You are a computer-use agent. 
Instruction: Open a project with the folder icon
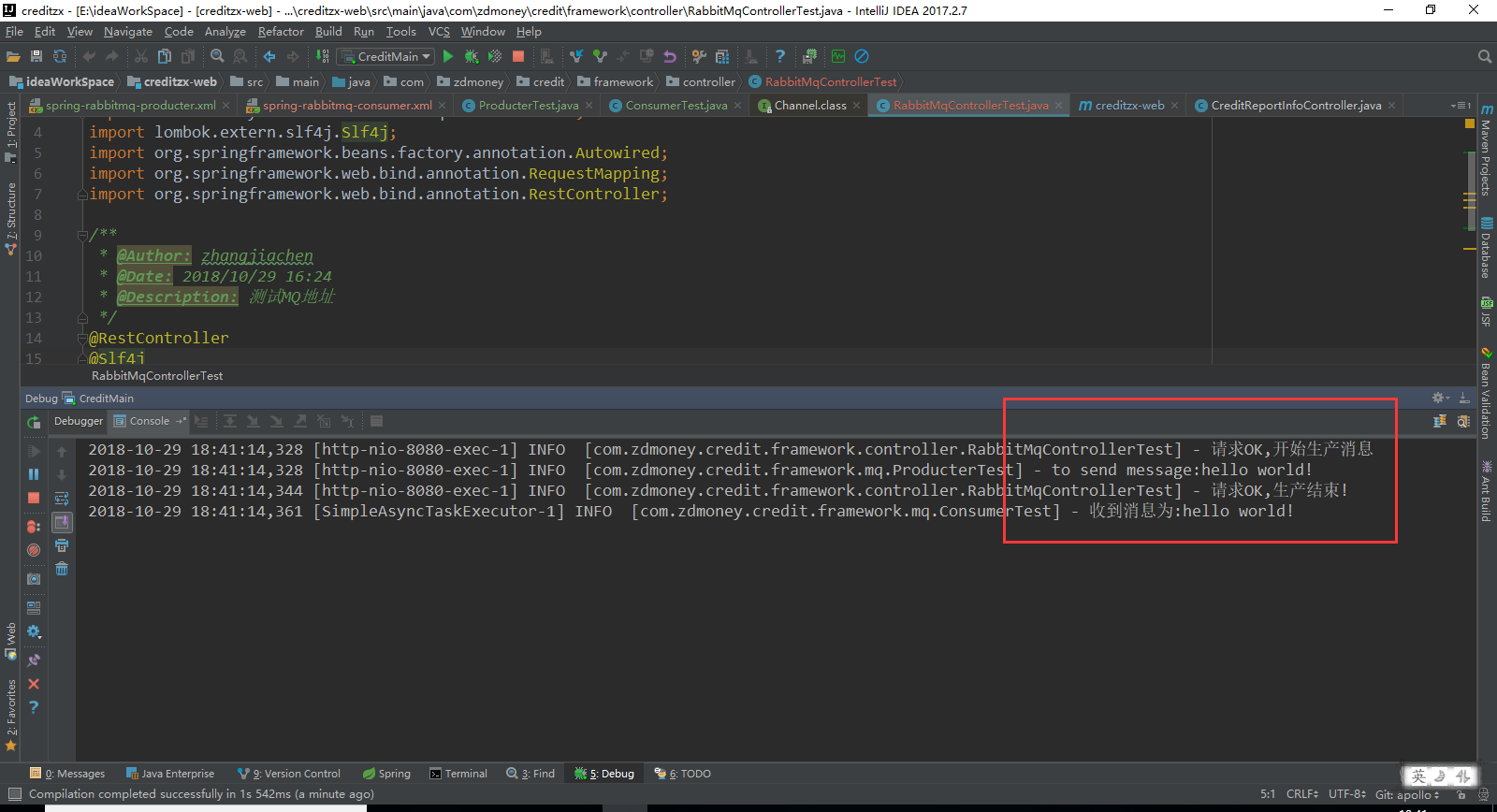13,57
